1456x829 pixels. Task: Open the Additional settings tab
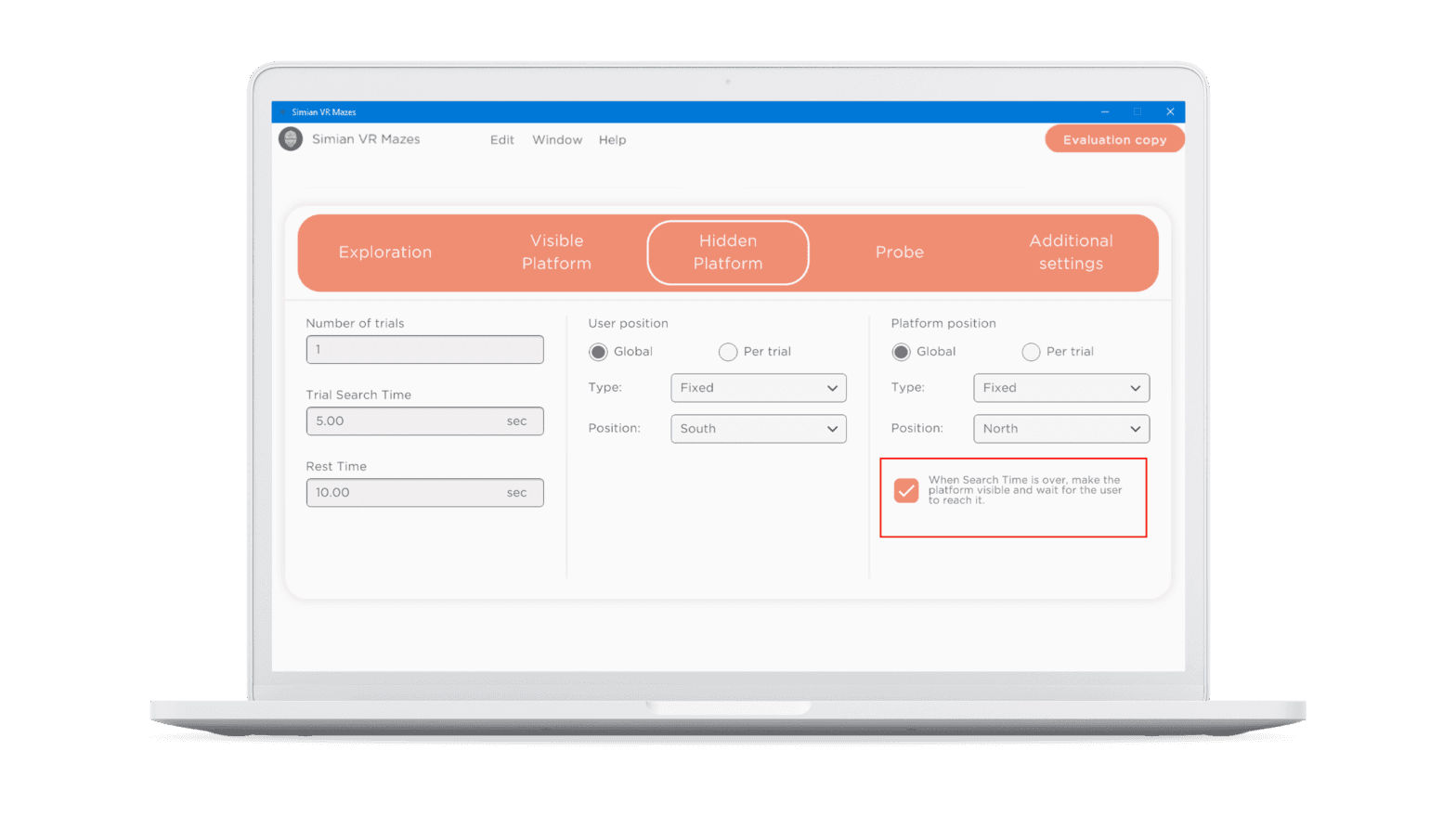[1070, 253]
